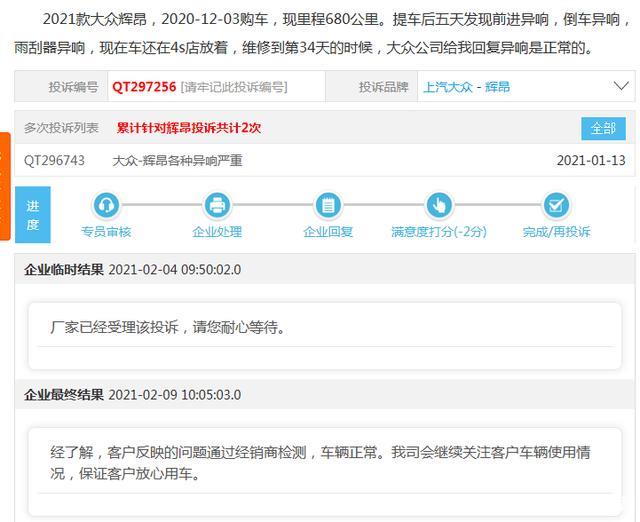
Task: Click the 投诉品牌 field label
Action: point(383,87)
